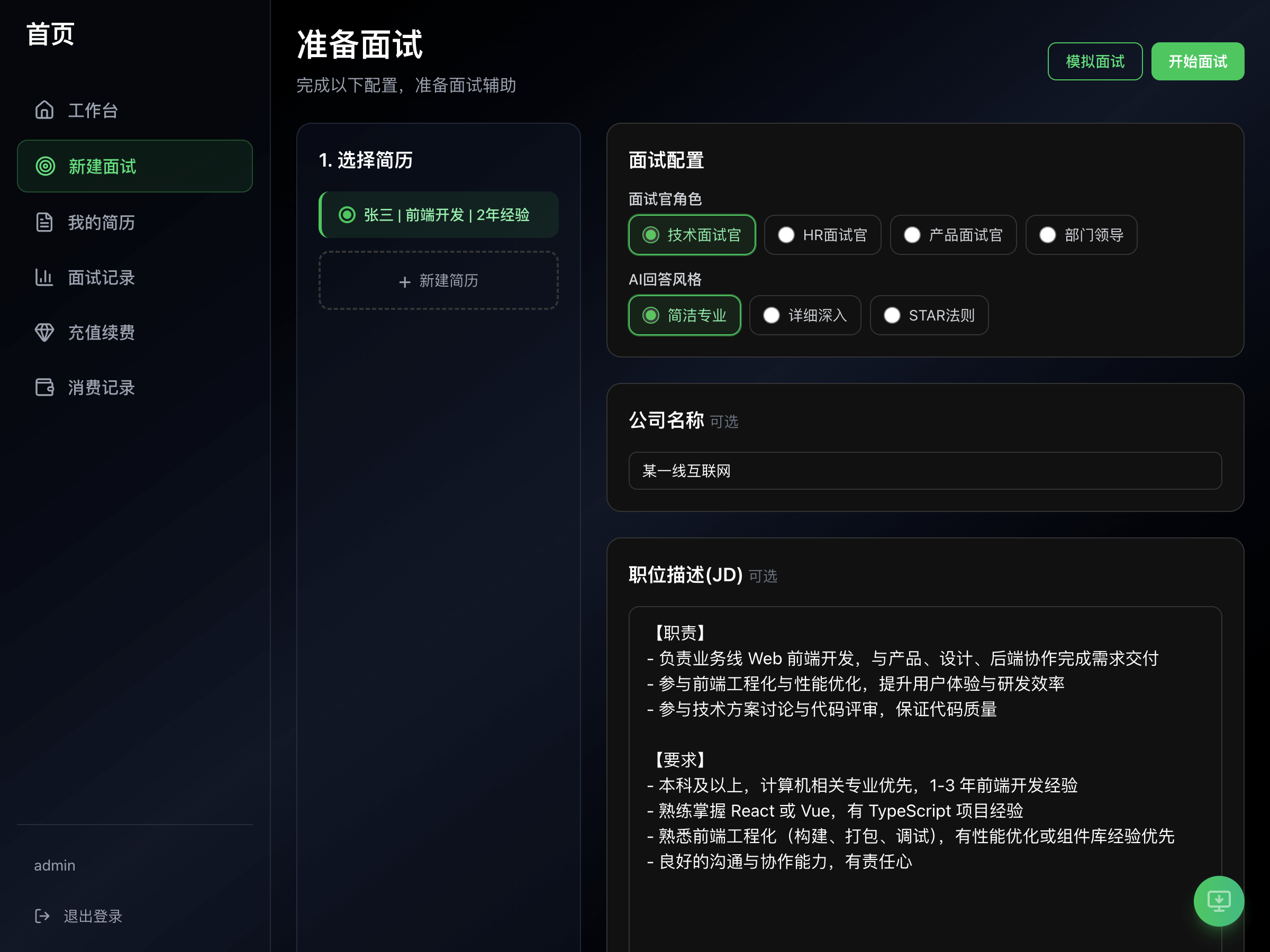The height and width of the screenshot is (952, 1270).
Task: Select the 产品面试官 role option
Action: pos(952,235)
